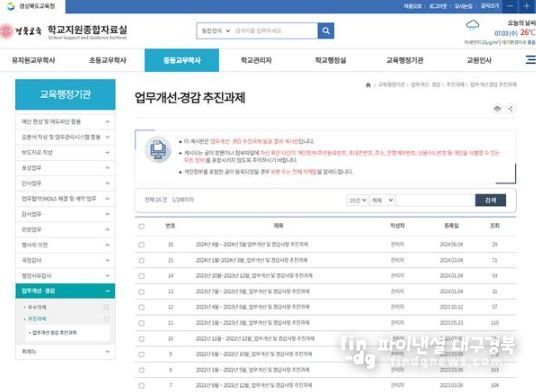Collapse the active 업무개선·경감 sidebar section
This screenshot has width=536, height=392.
65,291
